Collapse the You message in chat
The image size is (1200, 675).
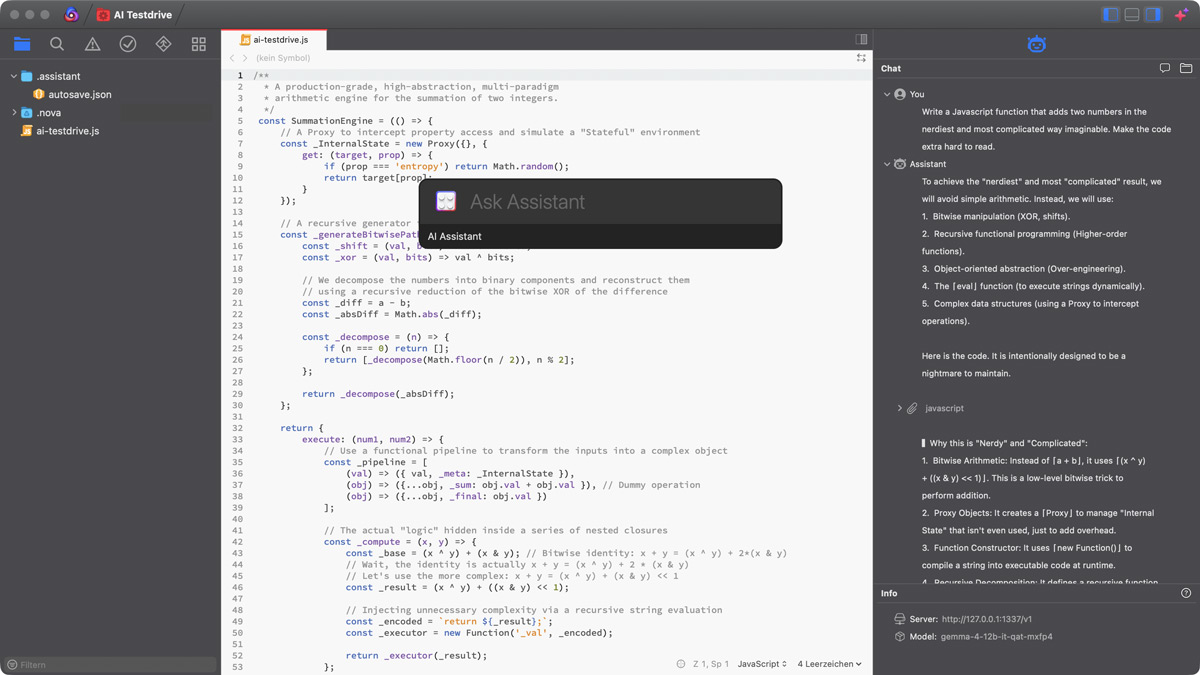pos(887,94)
